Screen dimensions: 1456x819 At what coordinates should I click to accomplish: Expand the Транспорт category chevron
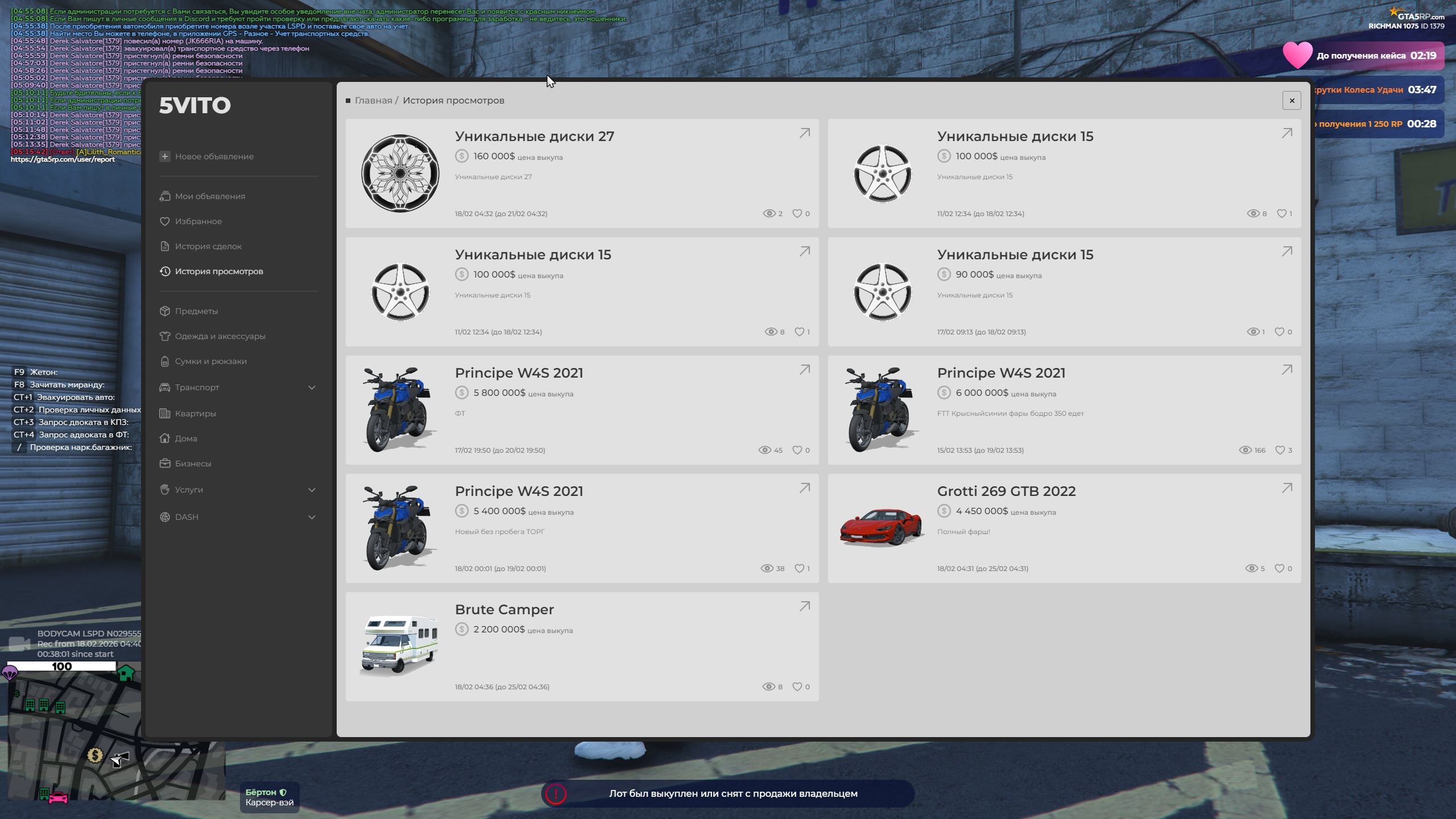(x=312, y=387)
